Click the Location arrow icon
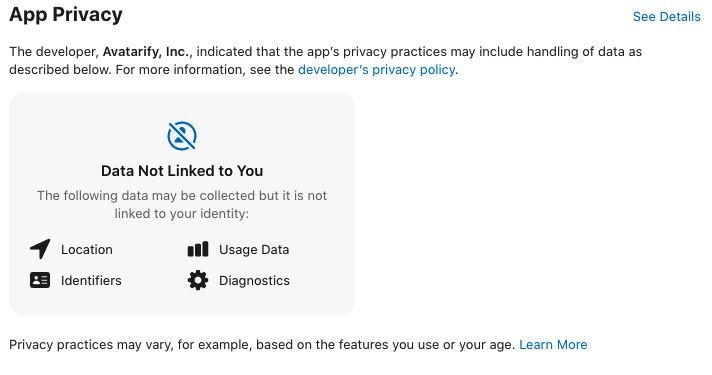The height and width of the screenshot is (375, 712). (40, 249)
